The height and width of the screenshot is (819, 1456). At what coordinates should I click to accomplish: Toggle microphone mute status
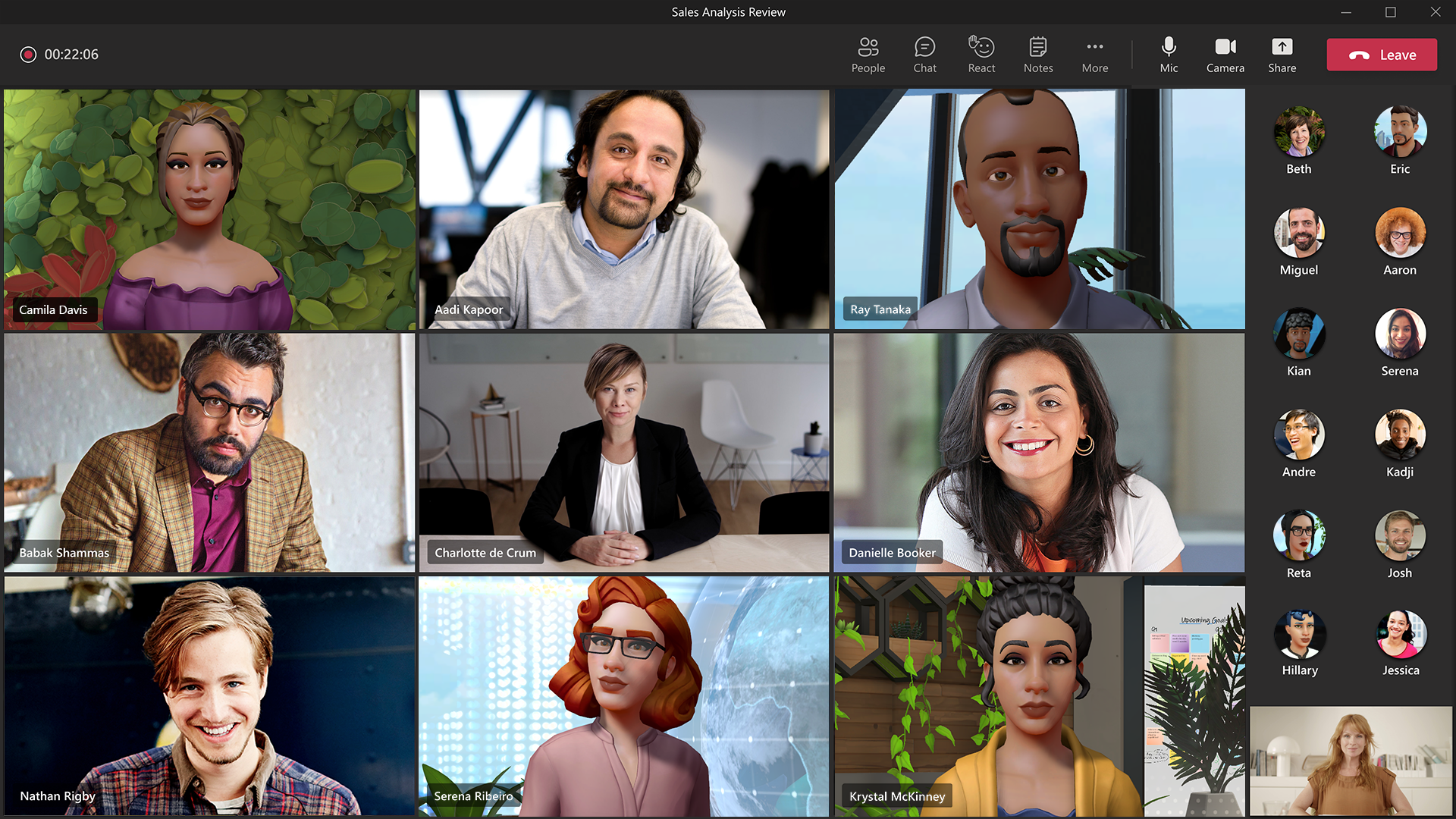[x=1168, y=54]
